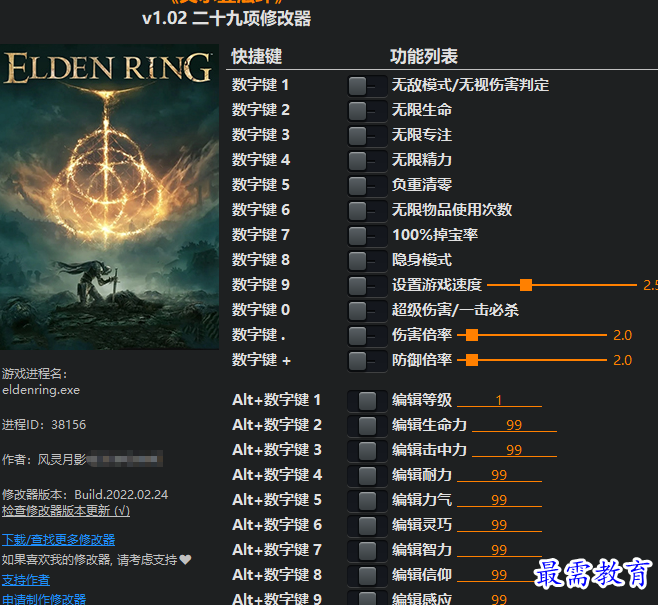This screenshot has width=658, height=605.
Task: Switch on 无限物品使用次数
Action: (x=367, y=211)
